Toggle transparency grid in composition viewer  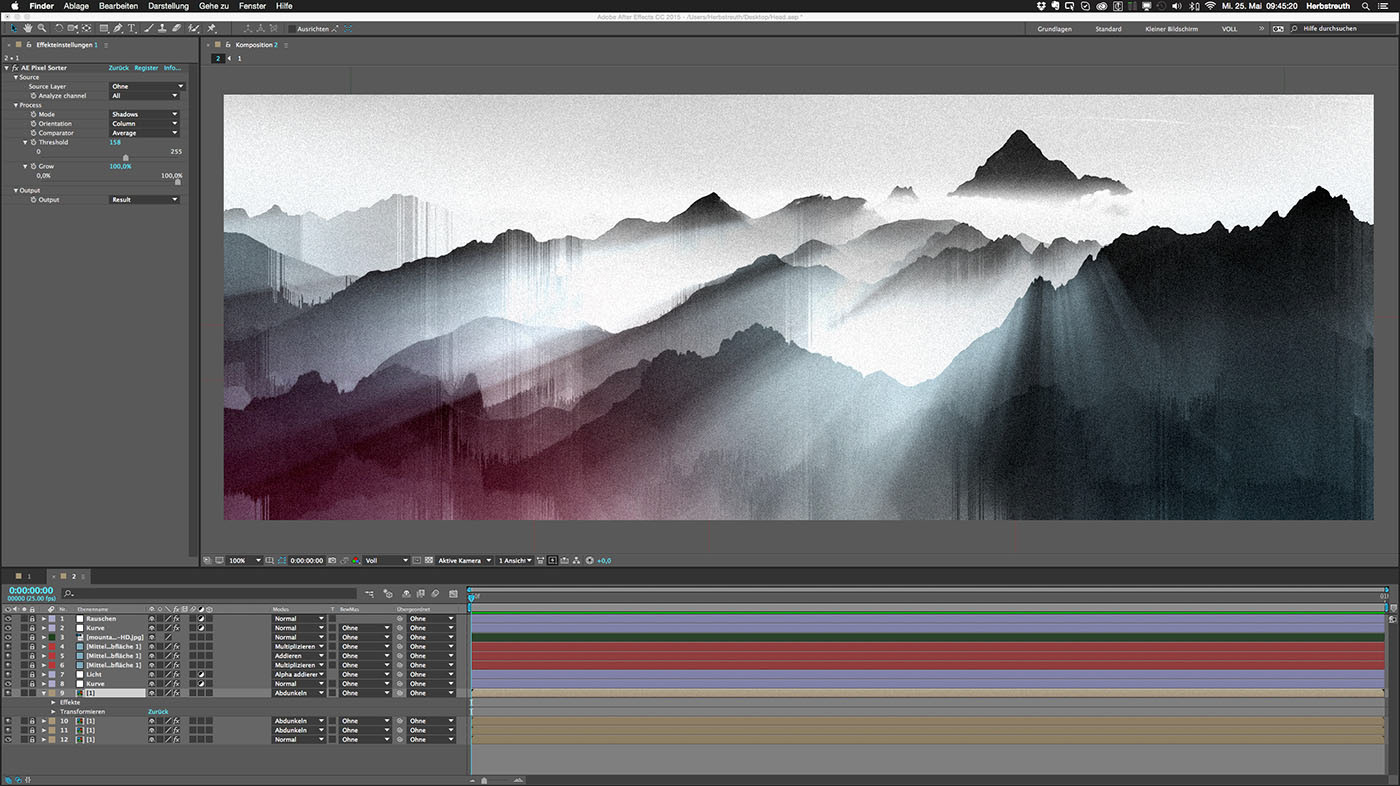tap(429, 560)
